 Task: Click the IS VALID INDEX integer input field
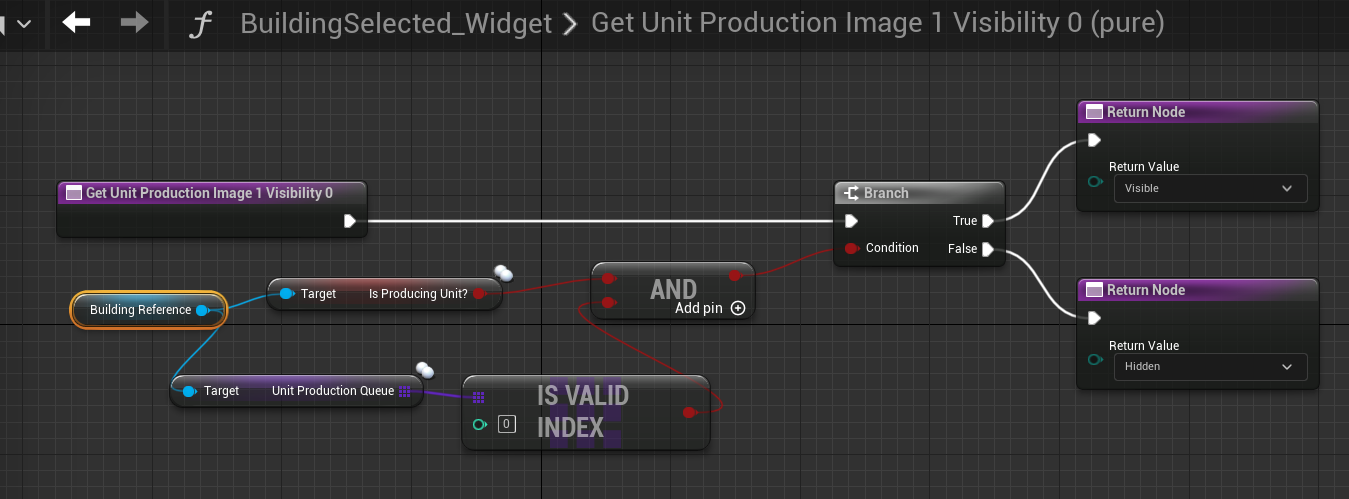tap(507, 424)
